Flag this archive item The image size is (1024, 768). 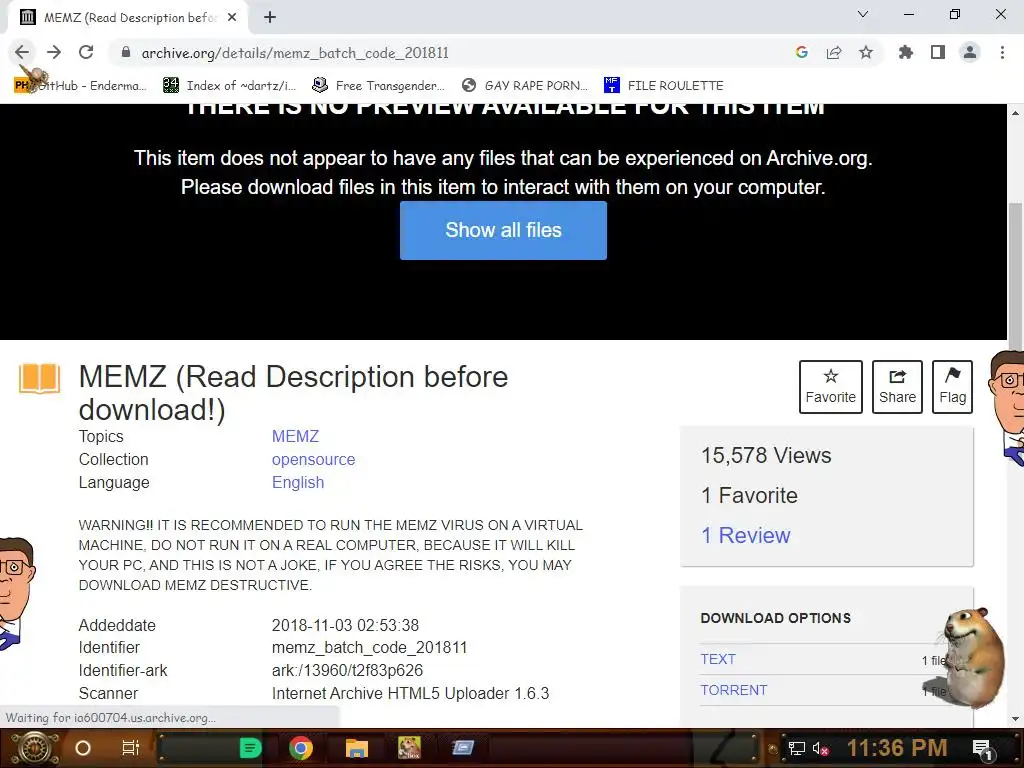(952, 387)
